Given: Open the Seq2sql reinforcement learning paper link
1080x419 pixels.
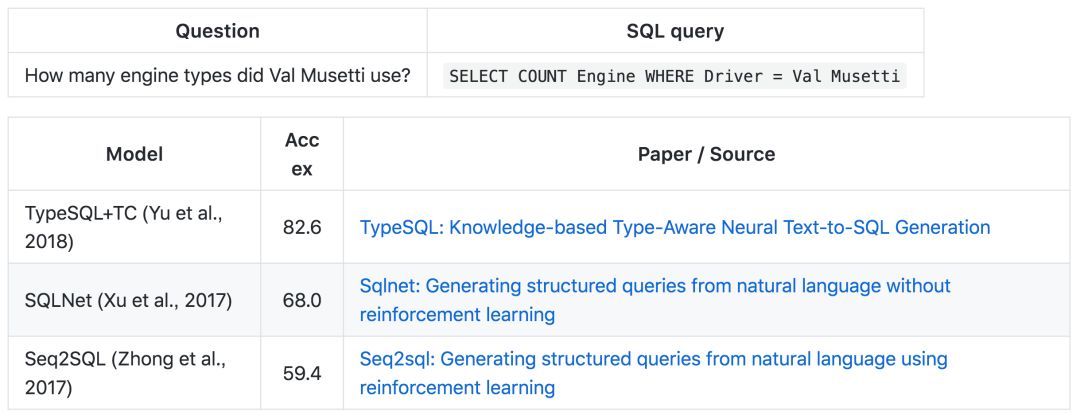Looking at the screenshot, I should click(654, 373).
